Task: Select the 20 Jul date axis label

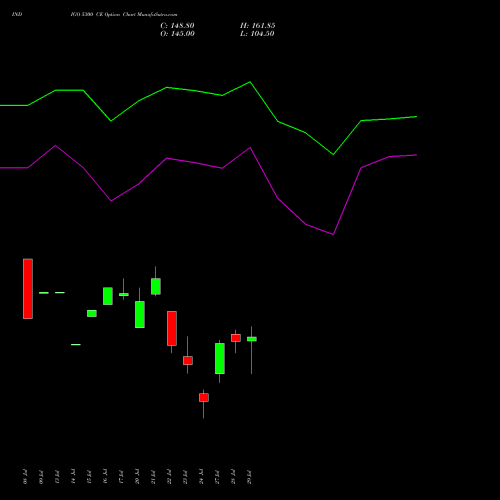Action: pos(137,477)
